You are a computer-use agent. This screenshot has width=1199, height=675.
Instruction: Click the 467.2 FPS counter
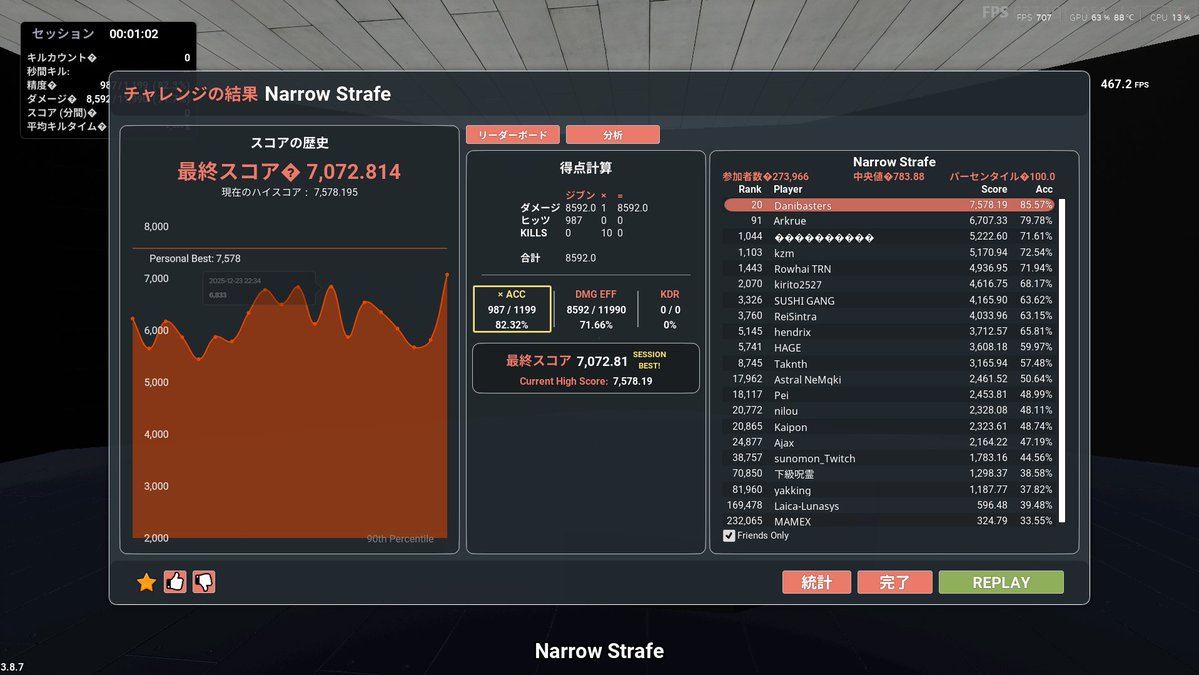click(x=1125, y=84)
